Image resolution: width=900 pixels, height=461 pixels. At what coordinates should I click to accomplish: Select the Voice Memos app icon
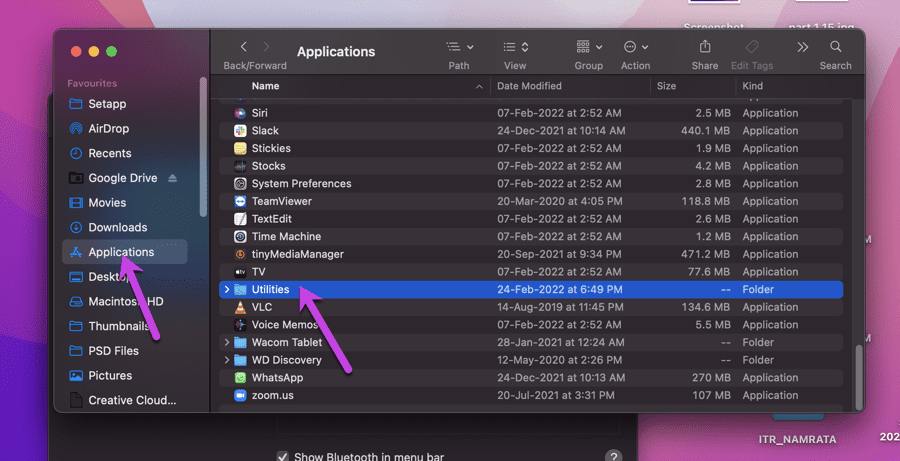click(240, 325)
